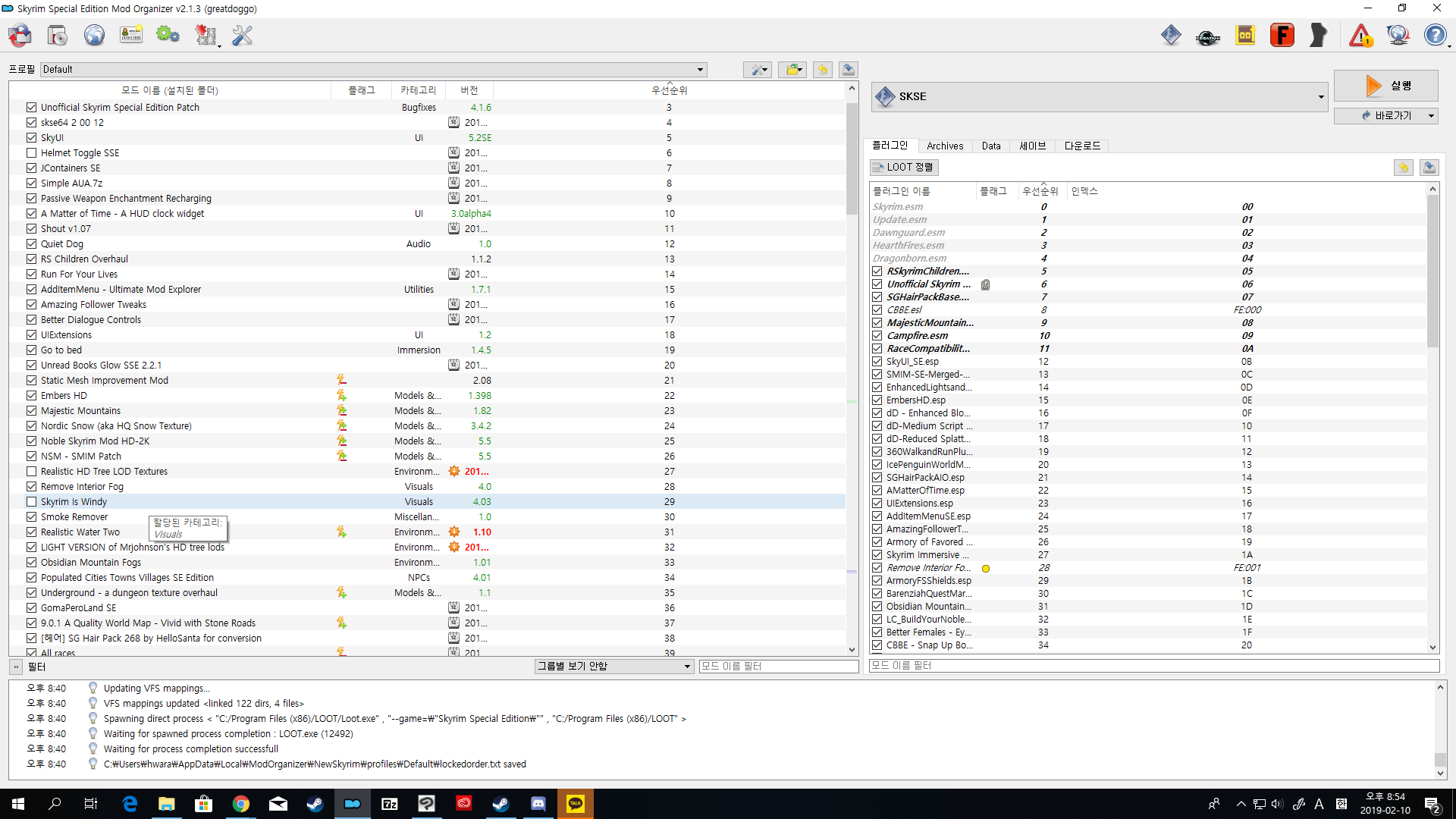Click the 실행 run button
The height and width of the screenshot is (819, 1456).
click(x=1386, y=86)
